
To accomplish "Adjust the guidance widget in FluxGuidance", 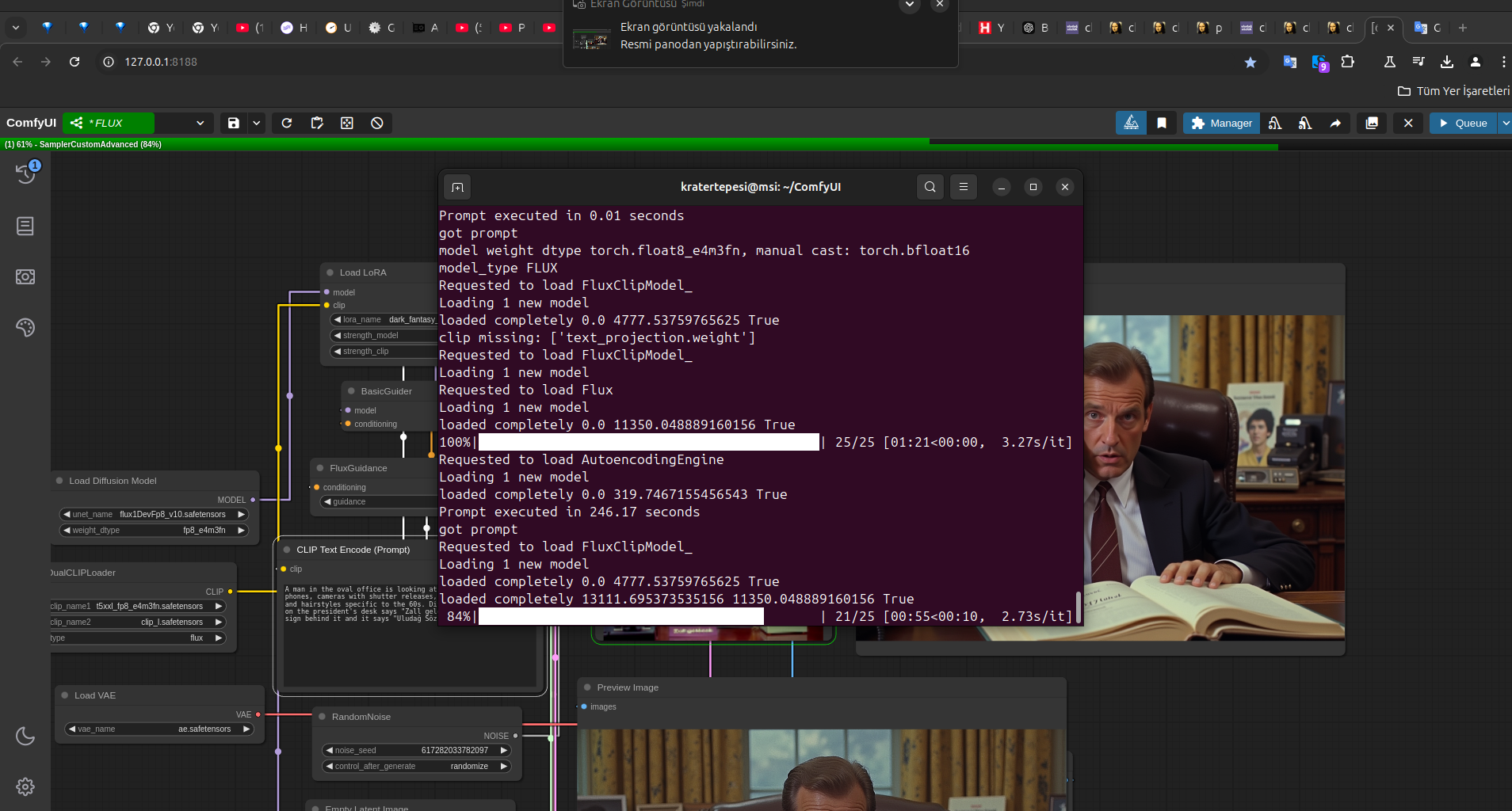I will 379,501.
